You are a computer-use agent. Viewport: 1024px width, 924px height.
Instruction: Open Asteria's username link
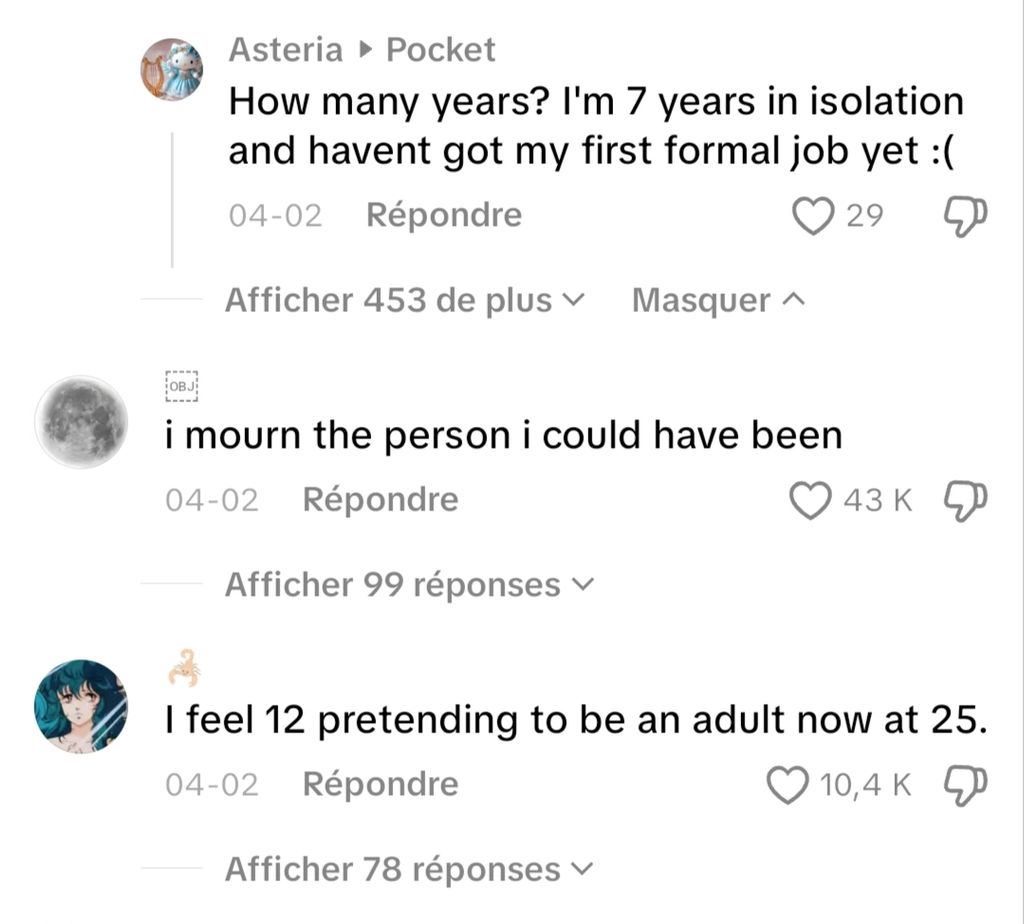(x=285, y=50)
